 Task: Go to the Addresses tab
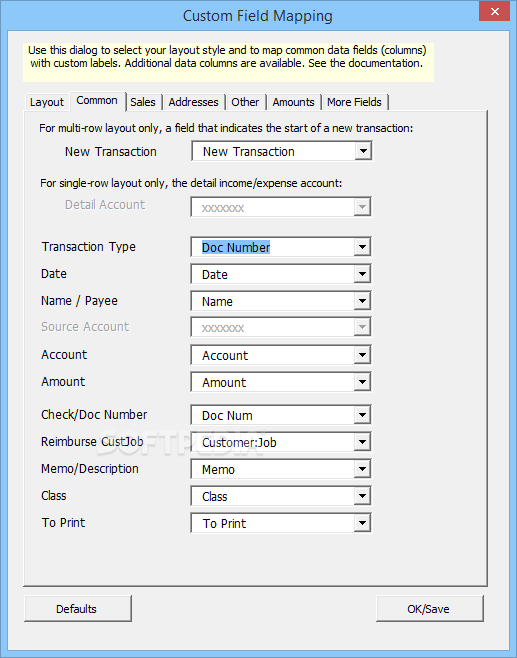(x=193, y=102)
